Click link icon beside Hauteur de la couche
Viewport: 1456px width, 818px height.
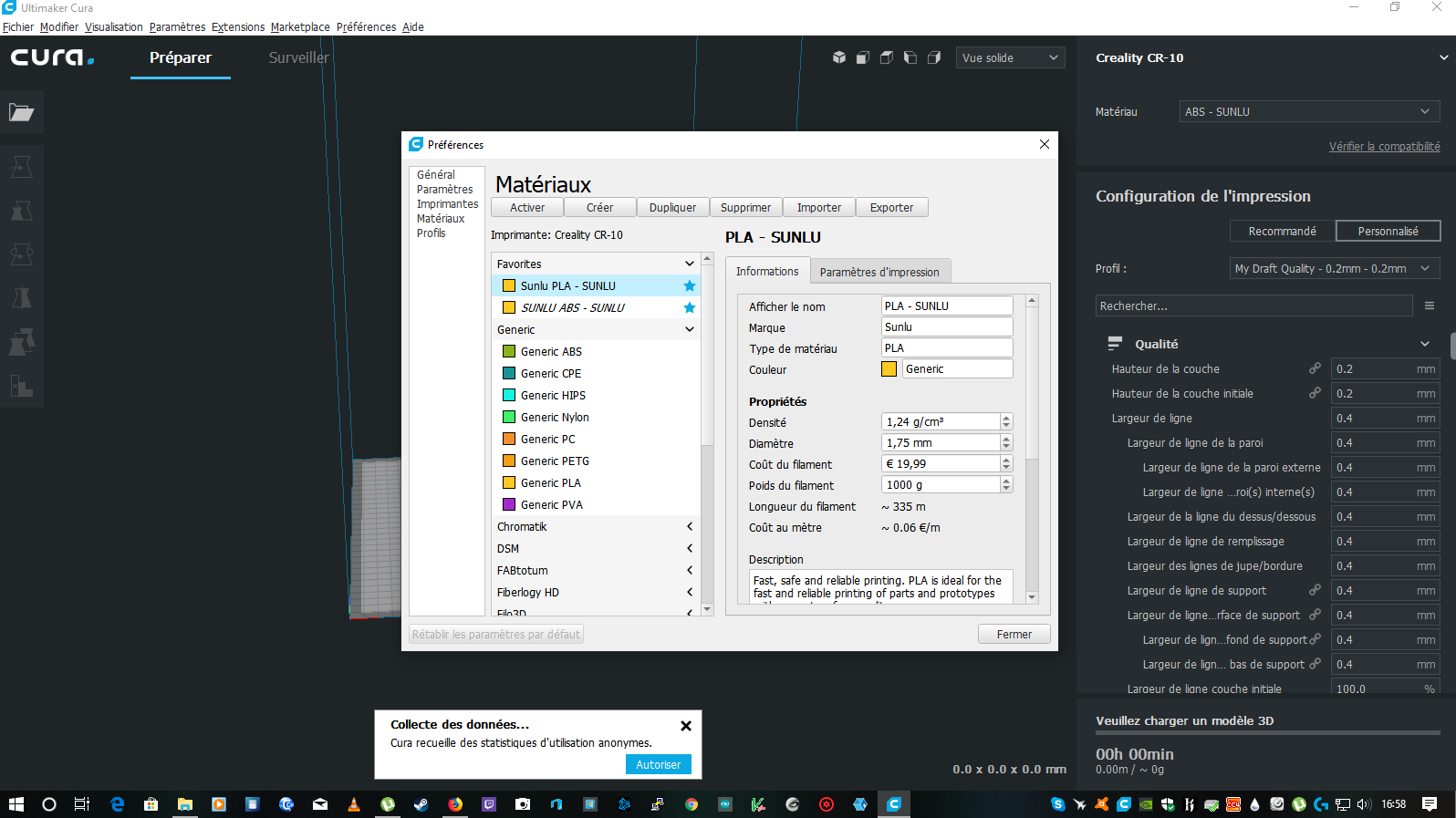1315,368
